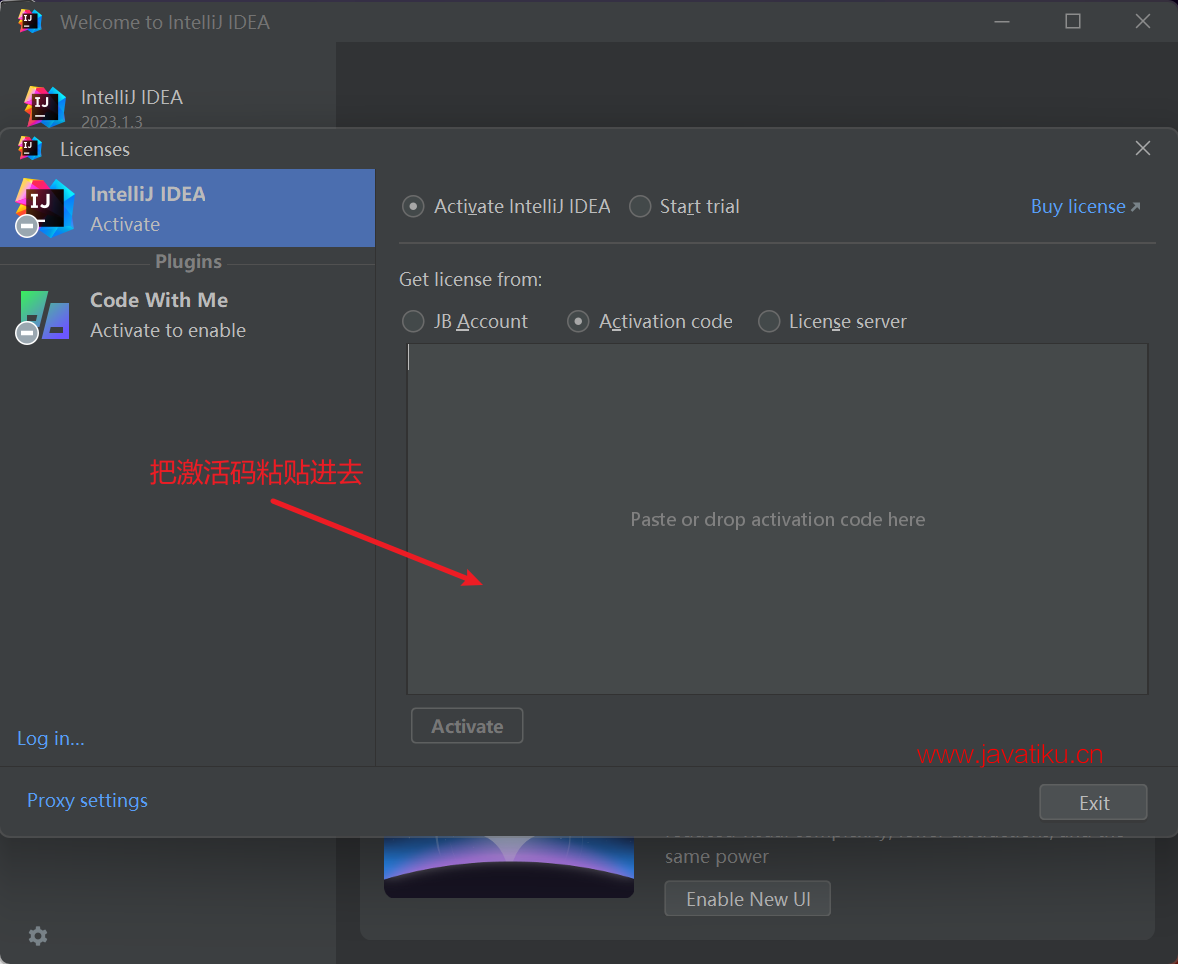Viewport: 1178px width, 964px height.
Task: Open Proxy settings
Action: [87, 800]
